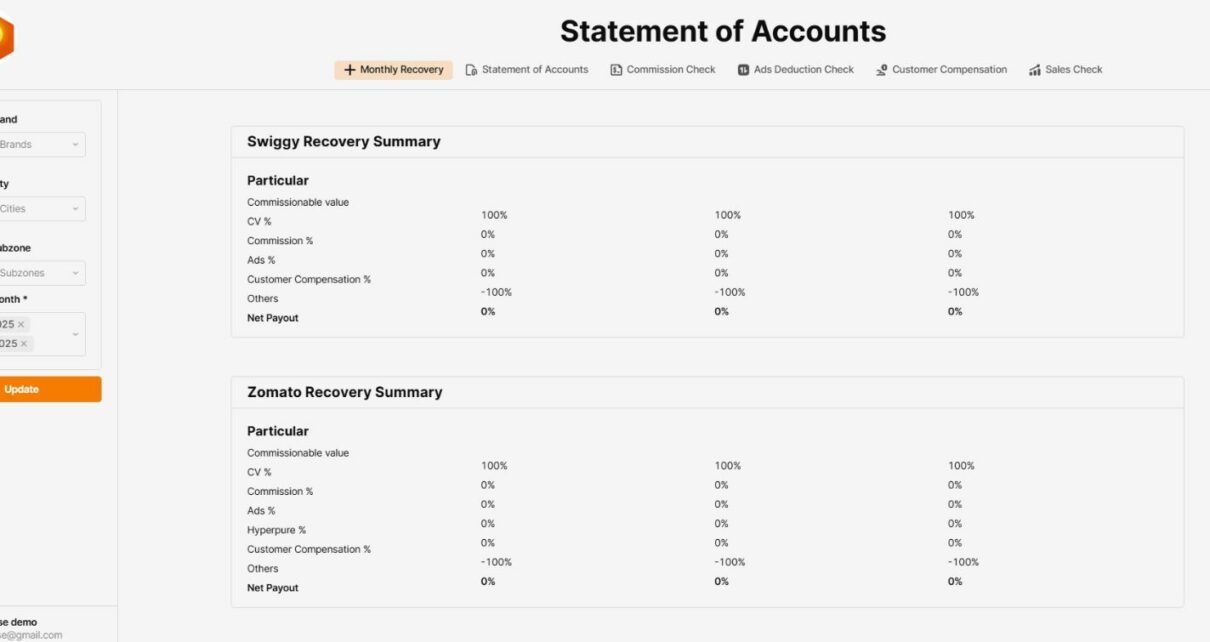
Task: Remove the second selected month tag
Action: [25, 343]
